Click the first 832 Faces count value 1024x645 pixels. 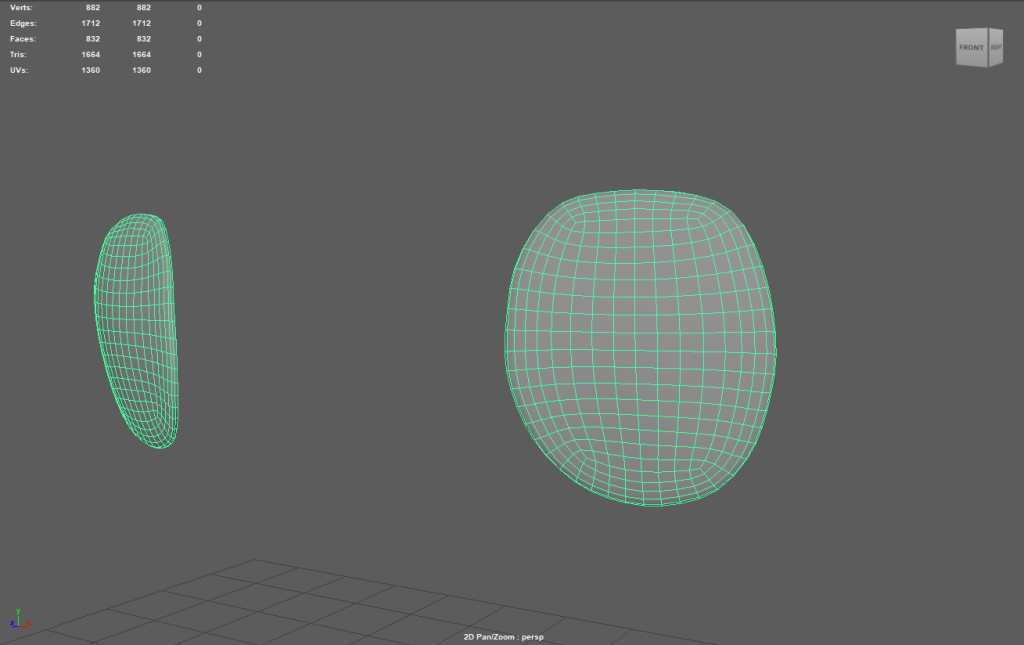tap(93, 38)
